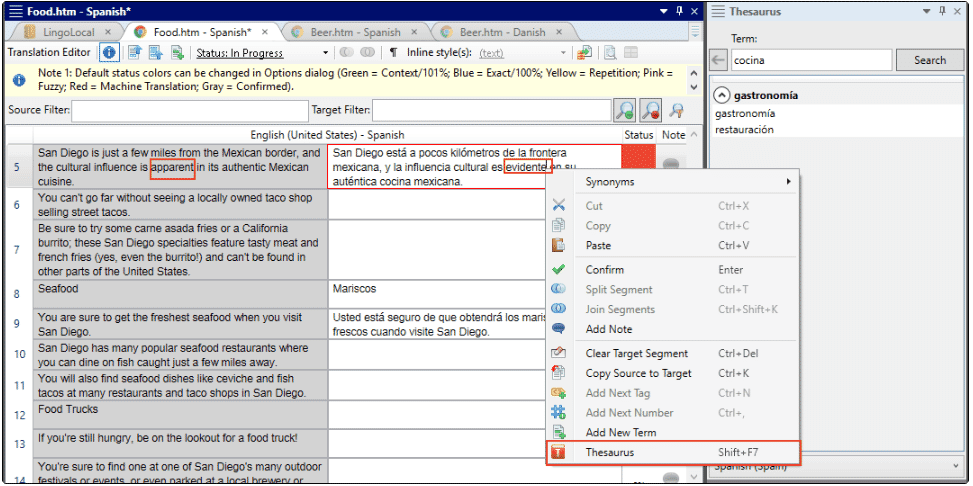Image resolution: width=973 pixels, height=486 pixels.
Task: Click the orange-green icon right of Inline style
Action: point(584,53)
